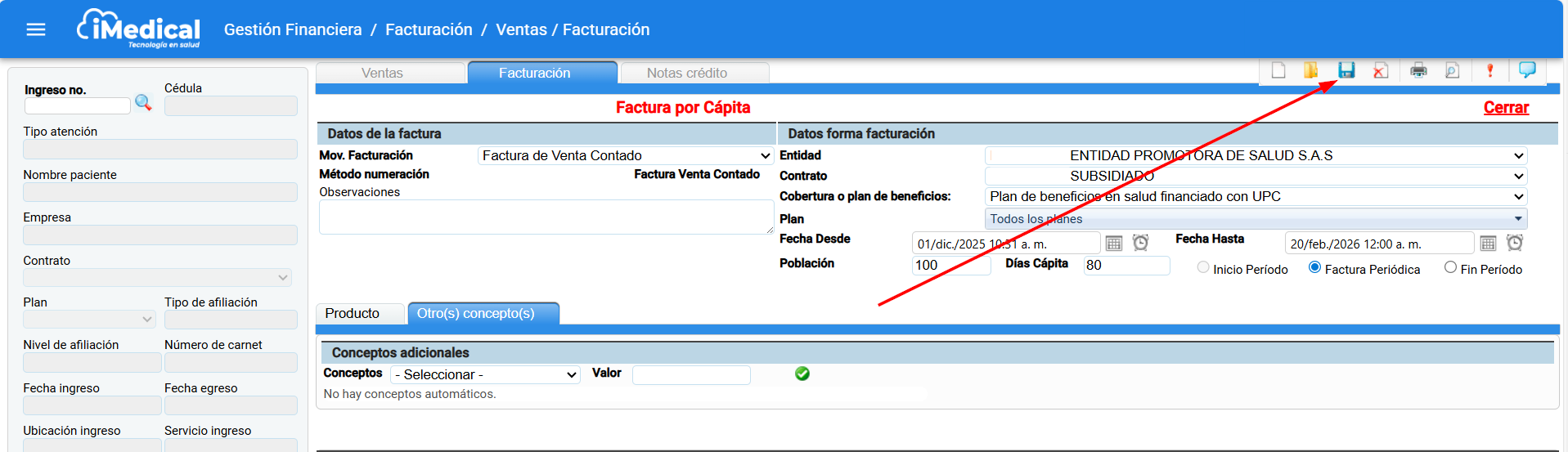This screenshot has width=1568, height=452.
Task: Select the Fin Período radio button
Action: [1450, 267]
